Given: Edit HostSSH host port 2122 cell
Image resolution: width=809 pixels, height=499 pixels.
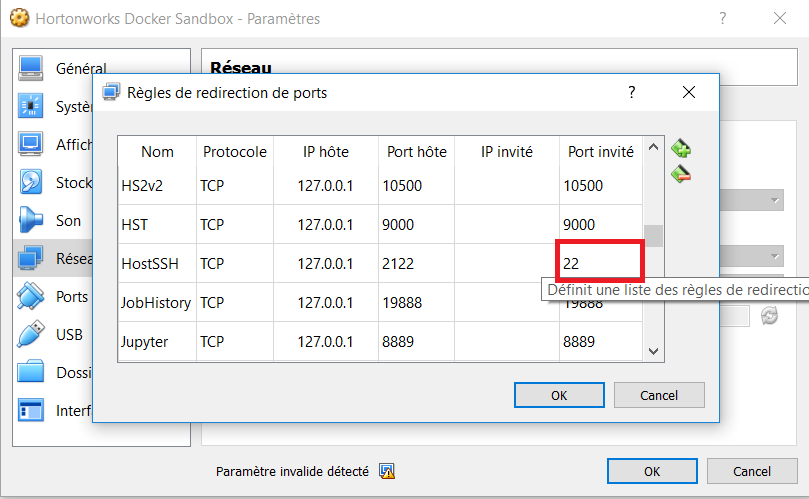Looking at the screenshot, I should tap(416, 263).
